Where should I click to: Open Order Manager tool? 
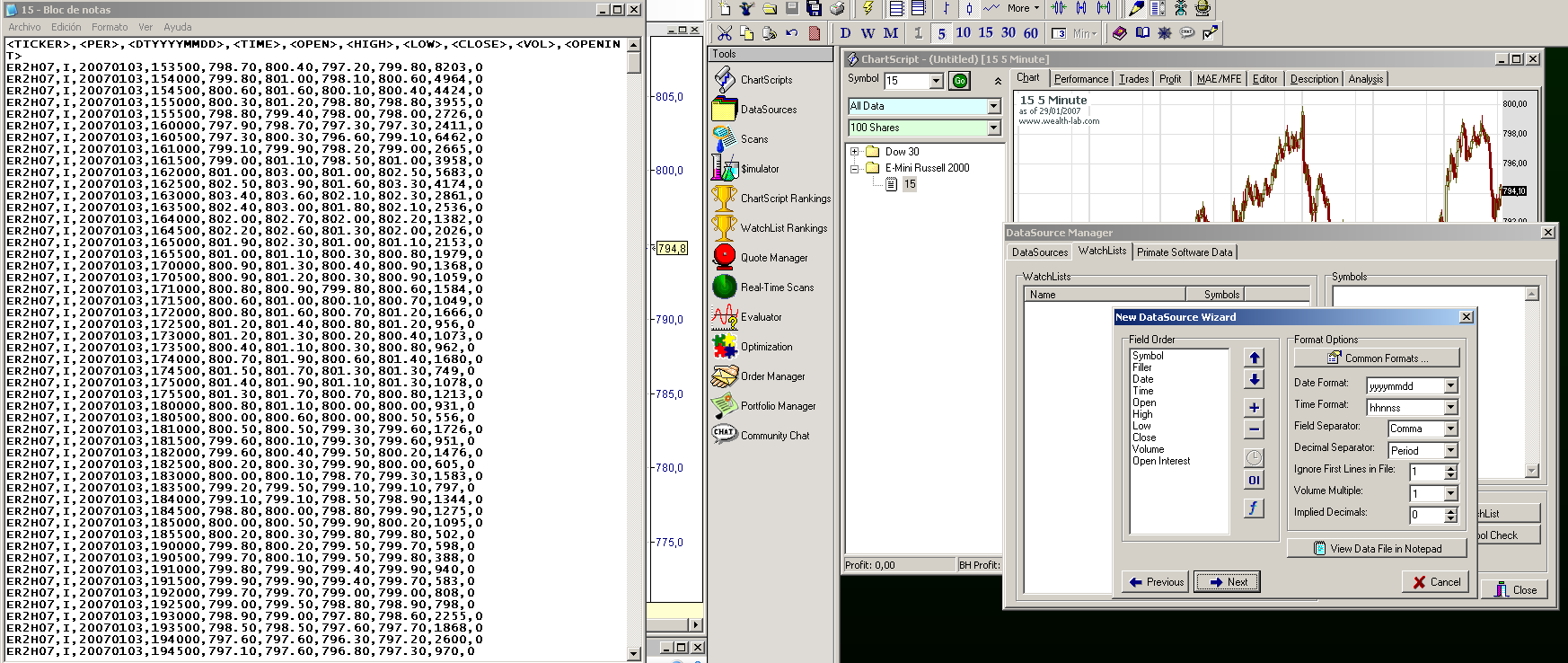pyautogui.click(x=759, y=376)
